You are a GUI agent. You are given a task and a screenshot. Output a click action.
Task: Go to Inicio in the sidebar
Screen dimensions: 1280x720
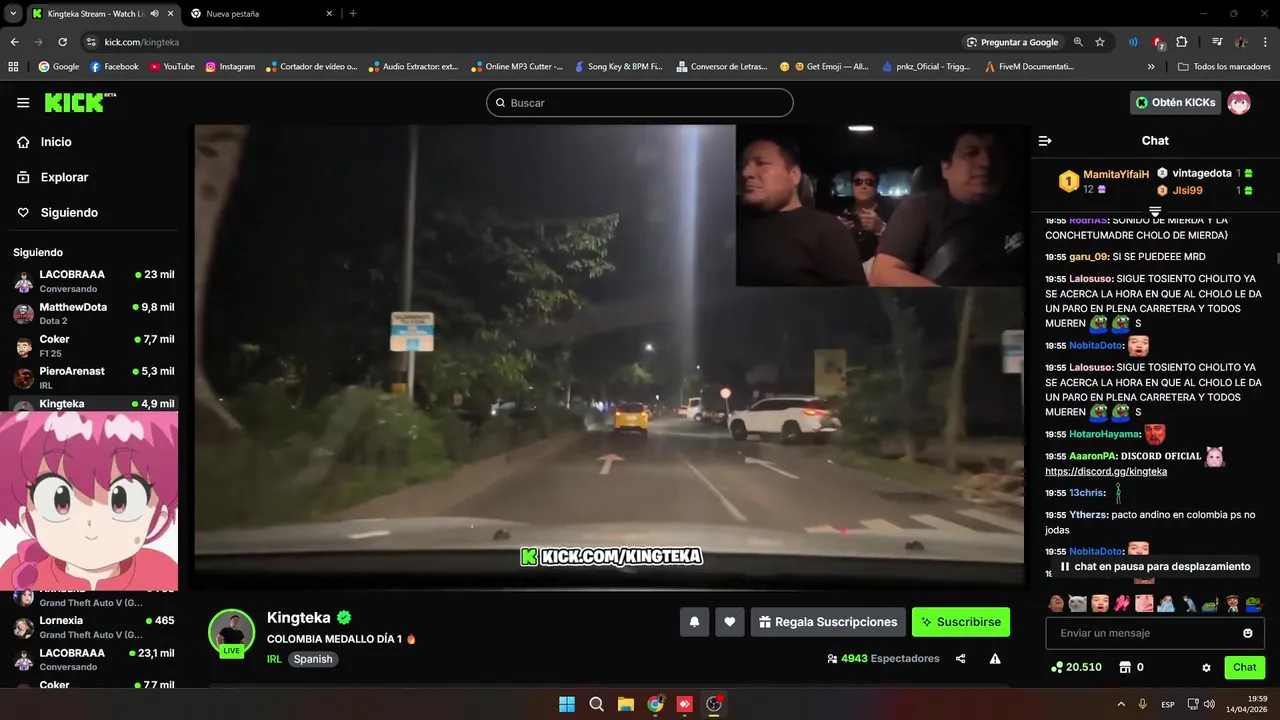pos(56,142)
